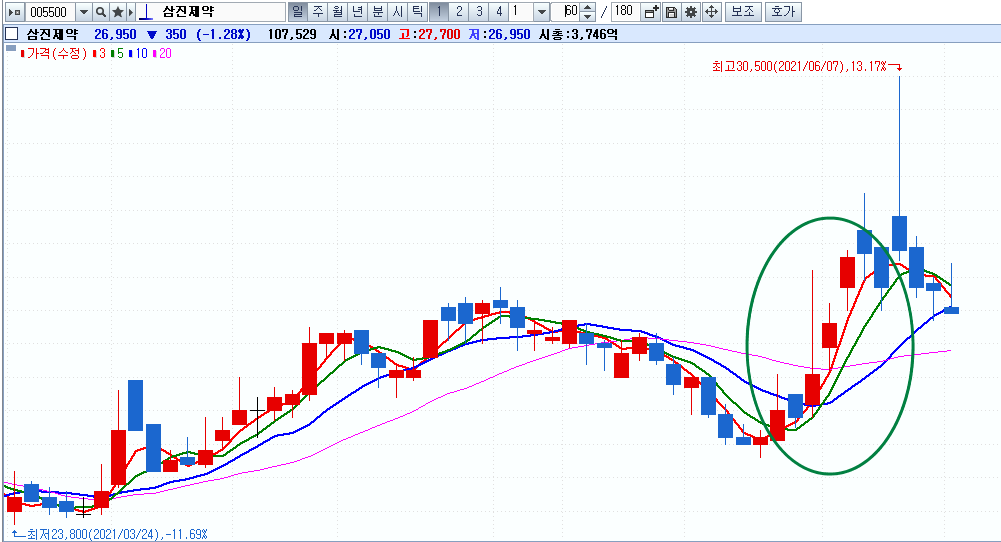Screen dimensions: 1001x542
Task: Click the total count field 180
Action: (624, 11)
